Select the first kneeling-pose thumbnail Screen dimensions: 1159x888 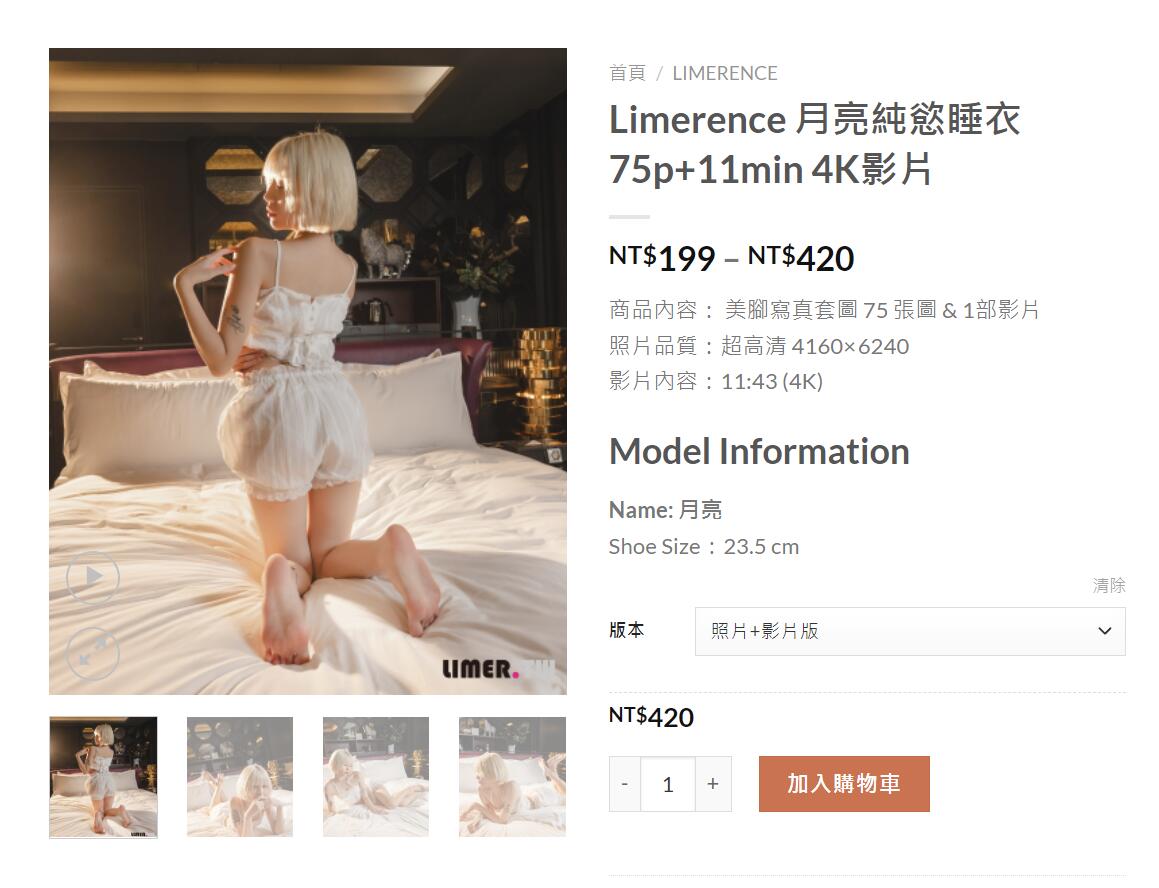click(x=103, y=777)
